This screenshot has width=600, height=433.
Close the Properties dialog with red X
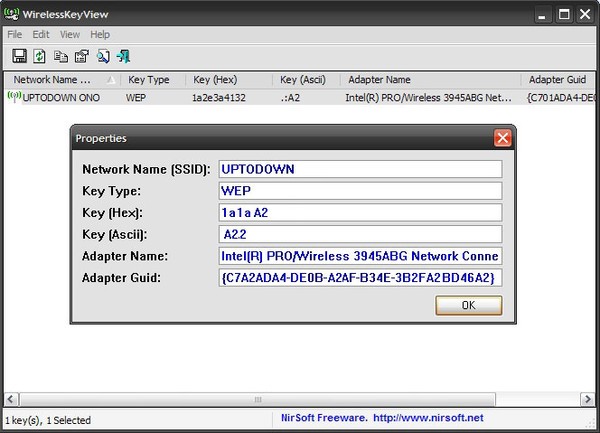pyautogui.click(x=503, y=138)
